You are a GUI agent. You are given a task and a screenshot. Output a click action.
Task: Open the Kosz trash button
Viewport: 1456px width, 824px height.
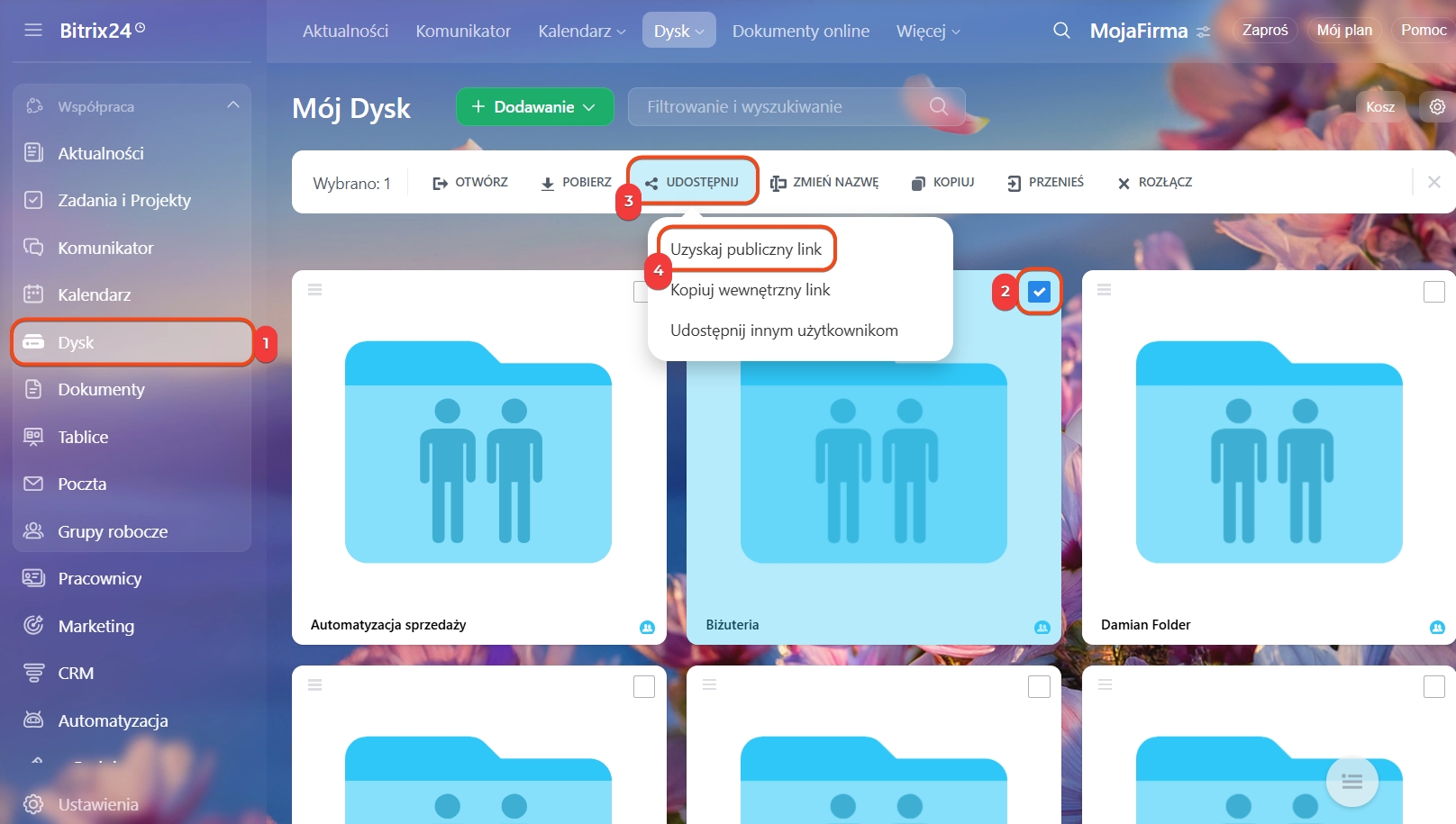(x=1379, y=106)
